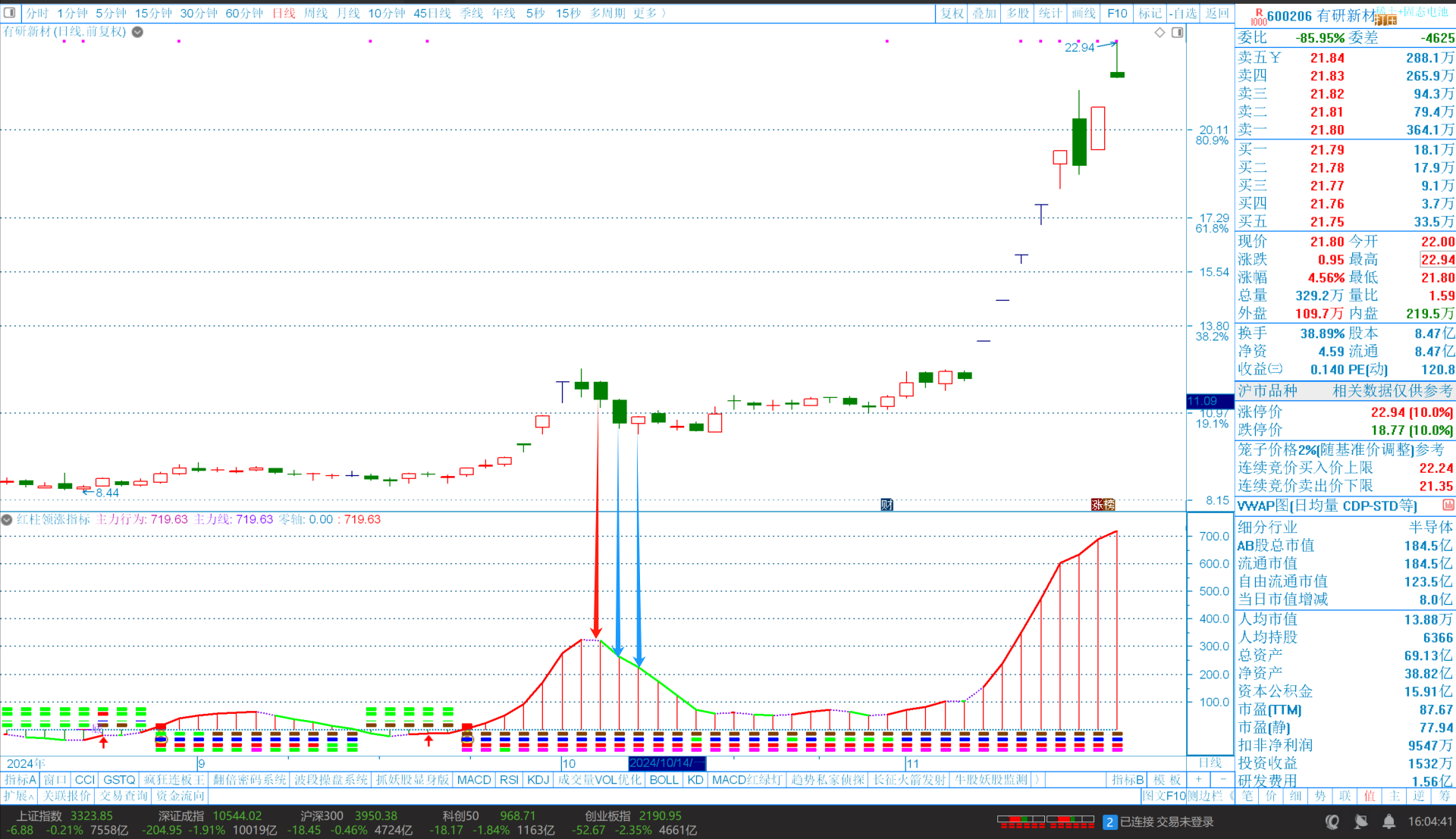Toggle the side panel layout icon
This screenshot has height=839, width=1456.
point(1177,32)
